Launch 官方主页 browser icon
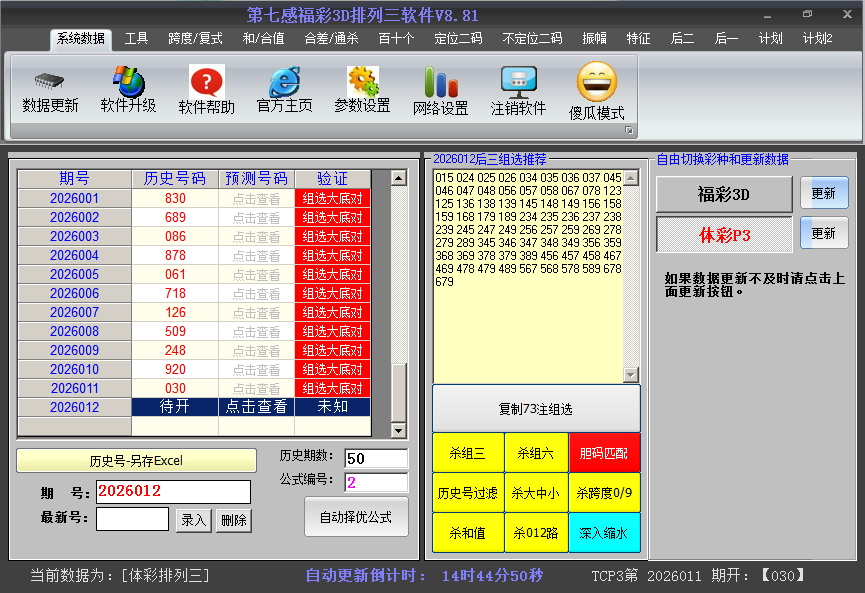The width and height of the screenshot is (865, 593). 284,82
